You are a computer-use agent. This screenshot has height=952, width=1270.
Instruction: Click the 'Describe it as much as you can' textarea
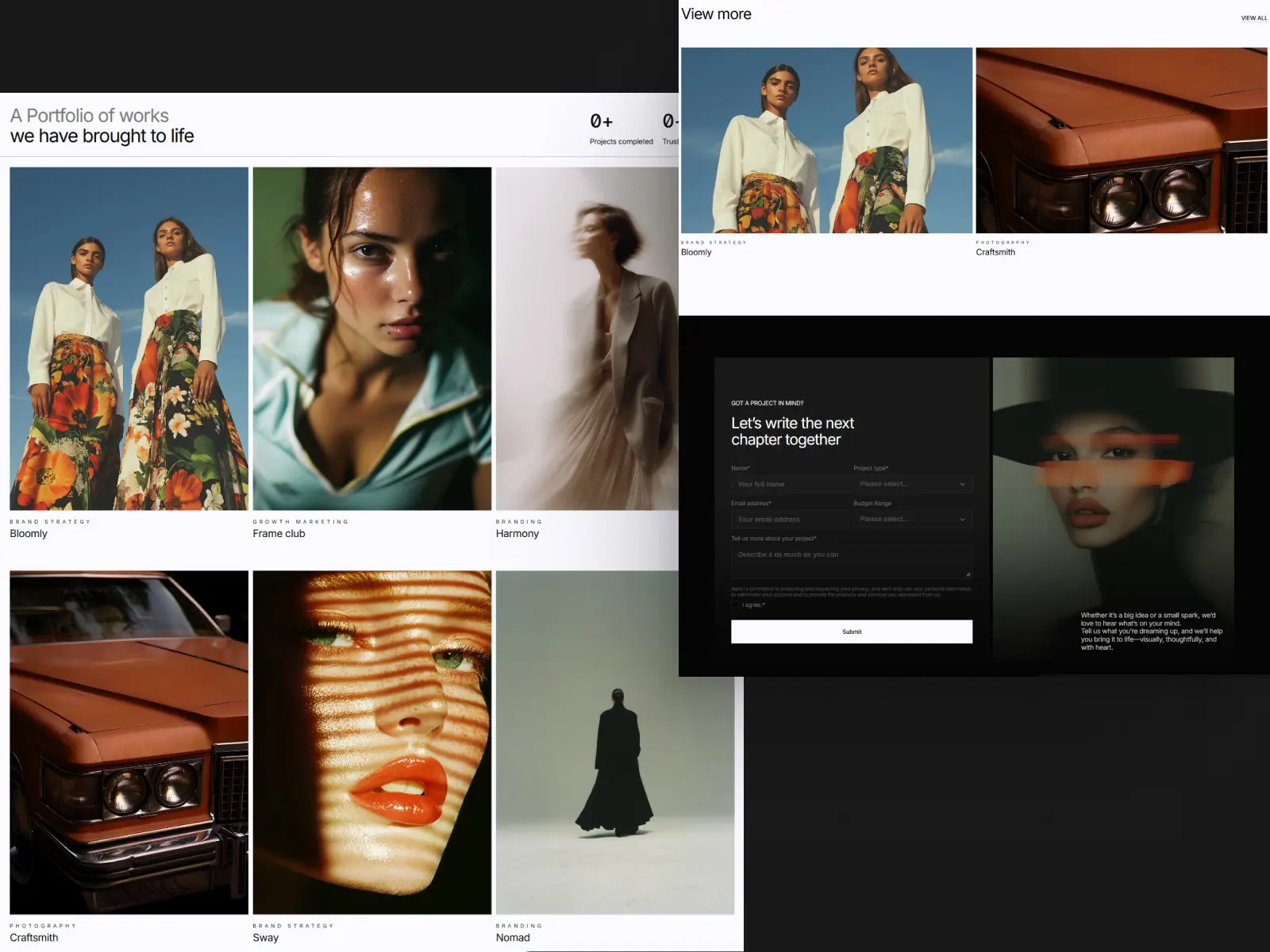tap(852, 562)
